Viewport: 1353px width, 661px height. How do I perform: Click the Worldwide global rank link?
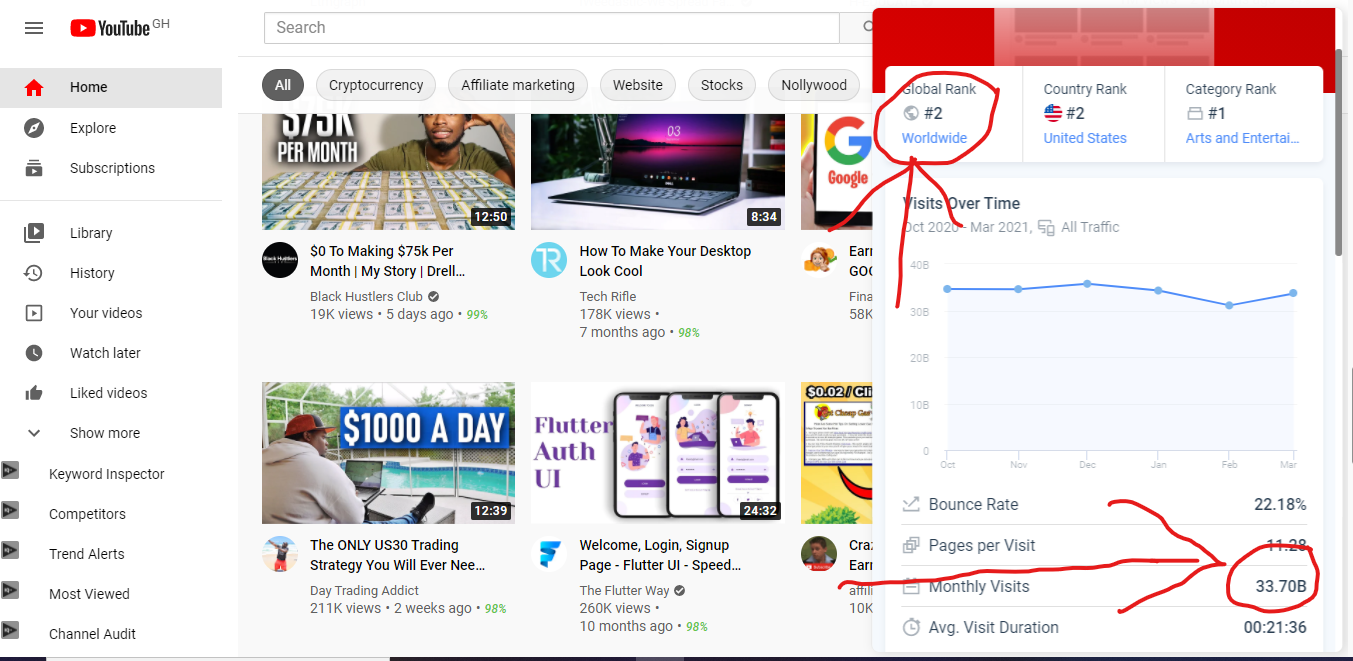click(934, 138)
